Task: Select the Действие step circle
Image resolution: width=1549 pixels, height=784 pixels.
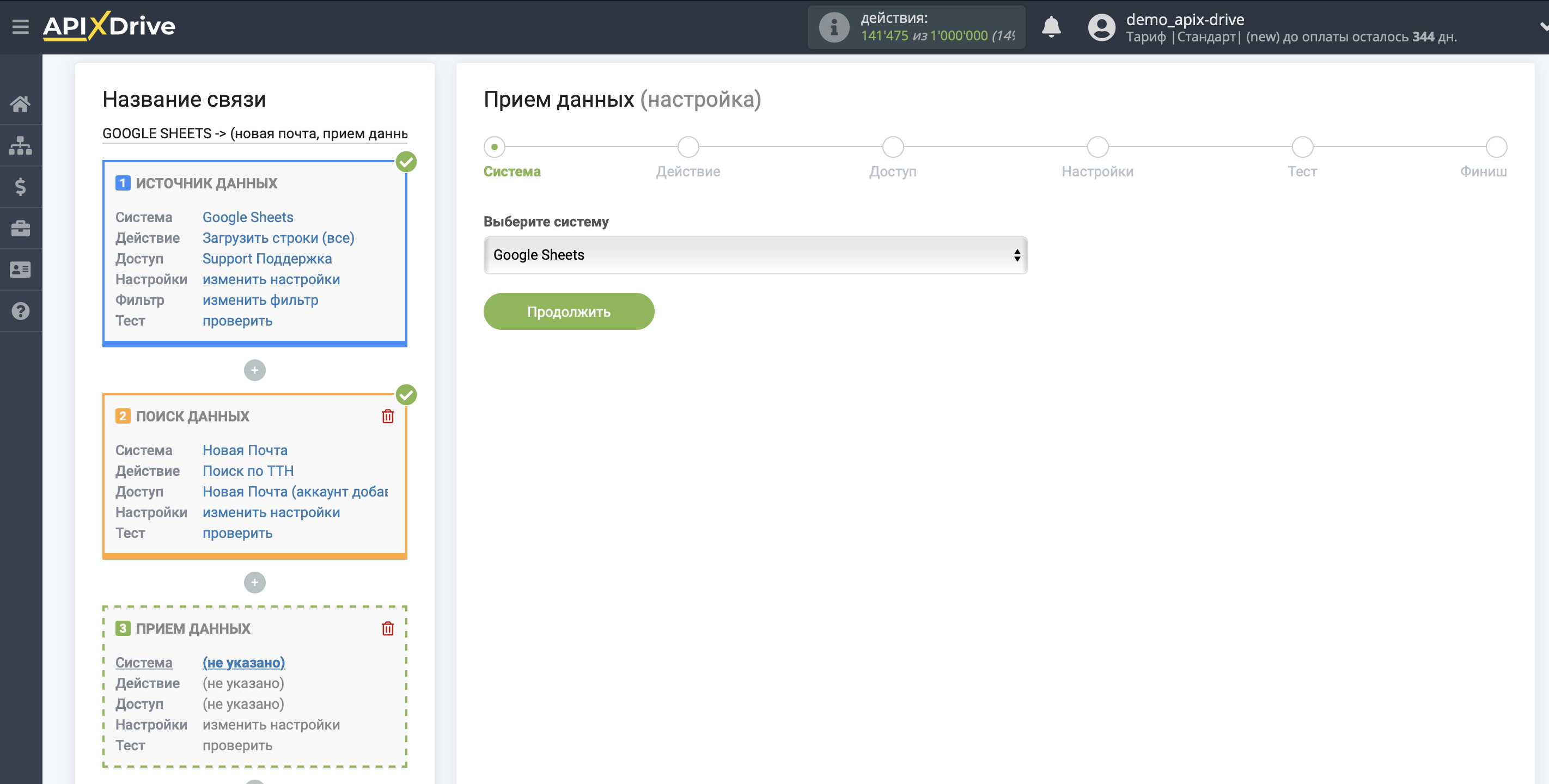Action: point(688,146)
